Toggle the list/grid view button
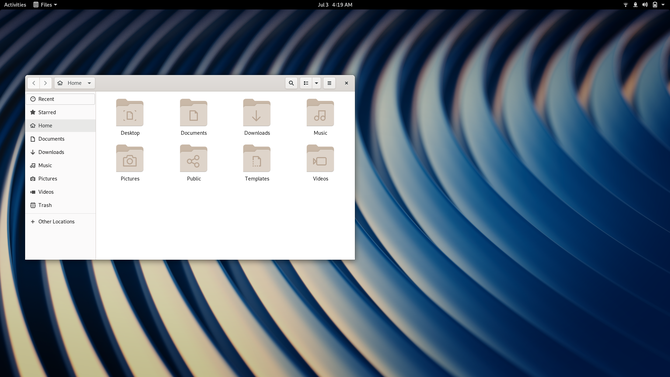This screenshot has height=377, width=670. tap(306, 83)
